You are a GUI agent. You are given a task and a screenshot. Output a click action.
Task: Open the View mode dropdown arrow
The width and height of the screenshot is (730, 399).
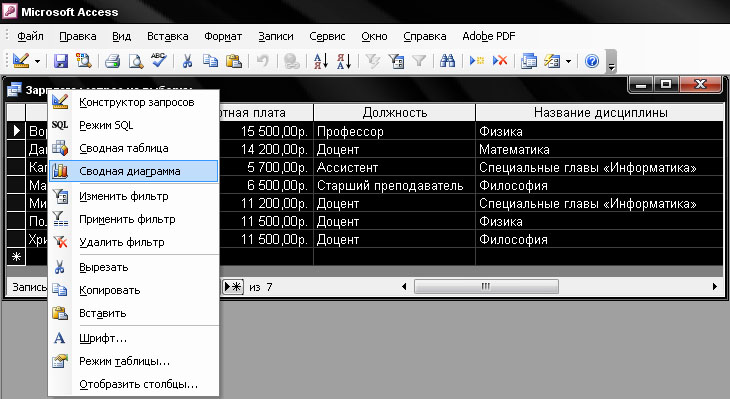pos(37,61)
